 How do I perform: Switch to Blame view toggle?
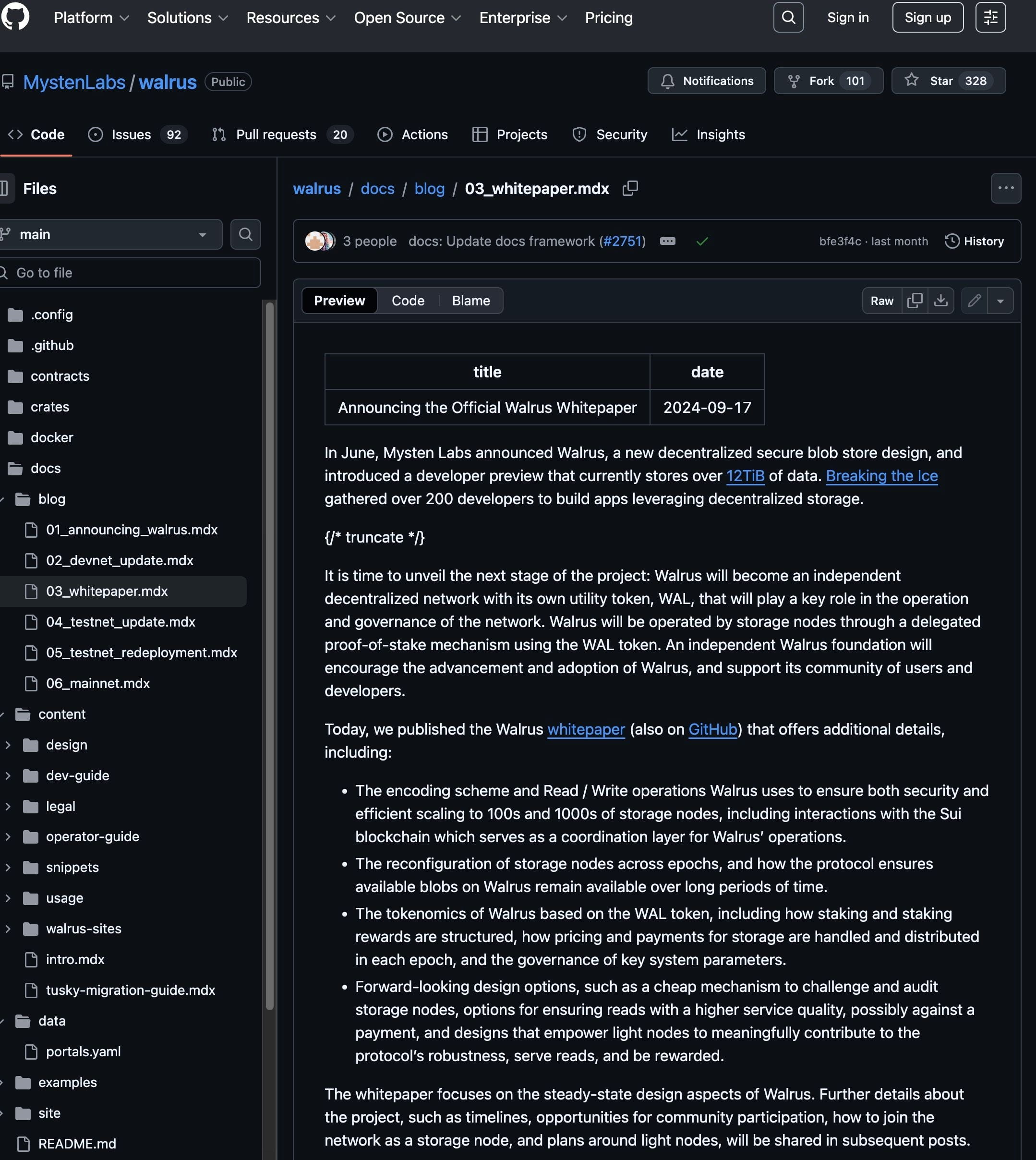(471, 301)
